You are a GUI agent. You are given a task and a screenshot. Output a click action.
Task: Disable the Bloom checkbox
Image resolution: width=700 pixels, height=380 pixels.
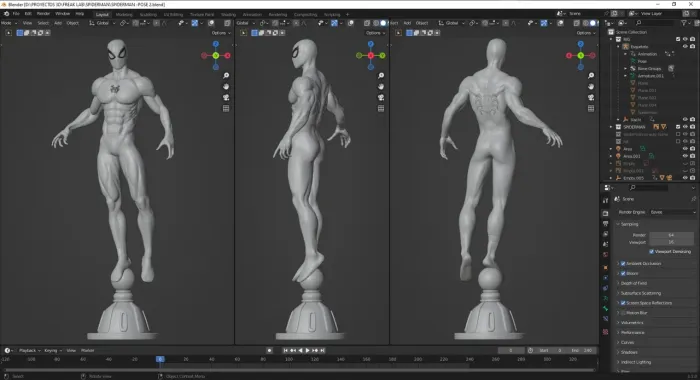click(x=623, y=273)
